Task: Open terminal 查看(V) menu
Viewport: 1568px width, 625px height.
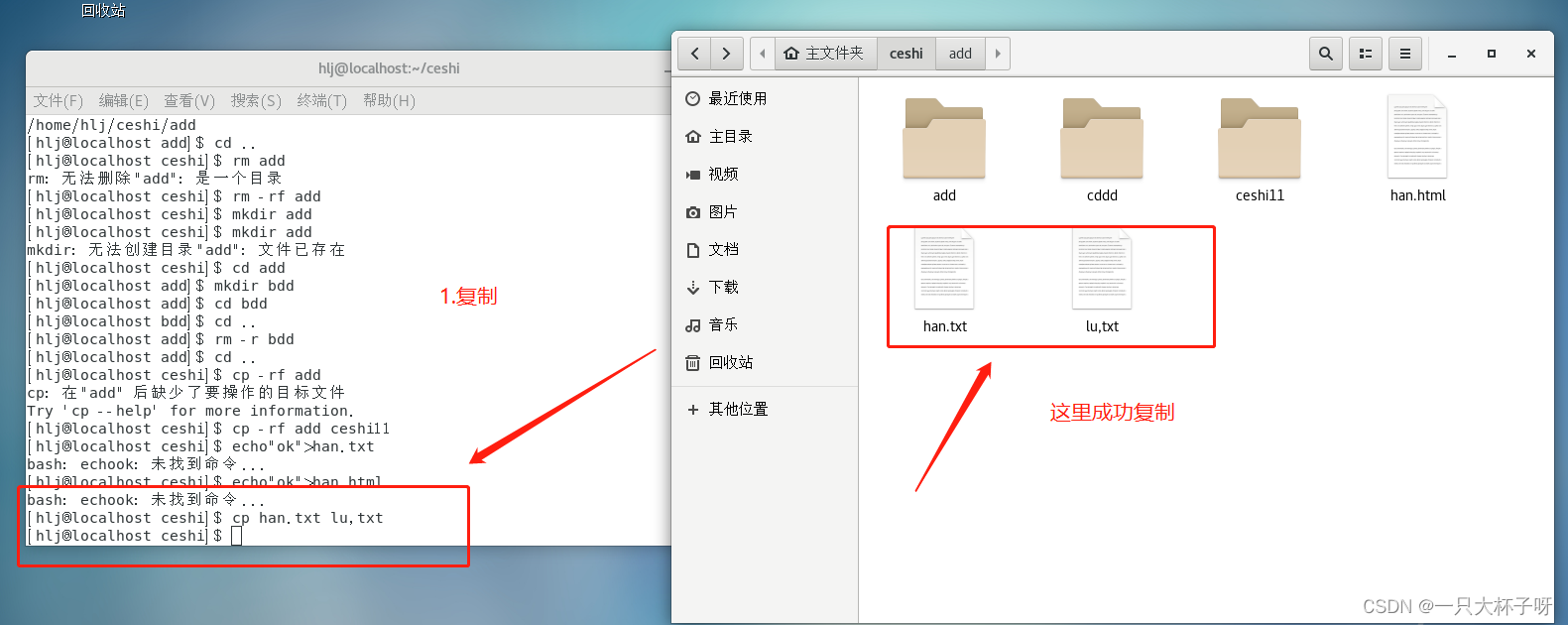Action: (x=189, y=100)
